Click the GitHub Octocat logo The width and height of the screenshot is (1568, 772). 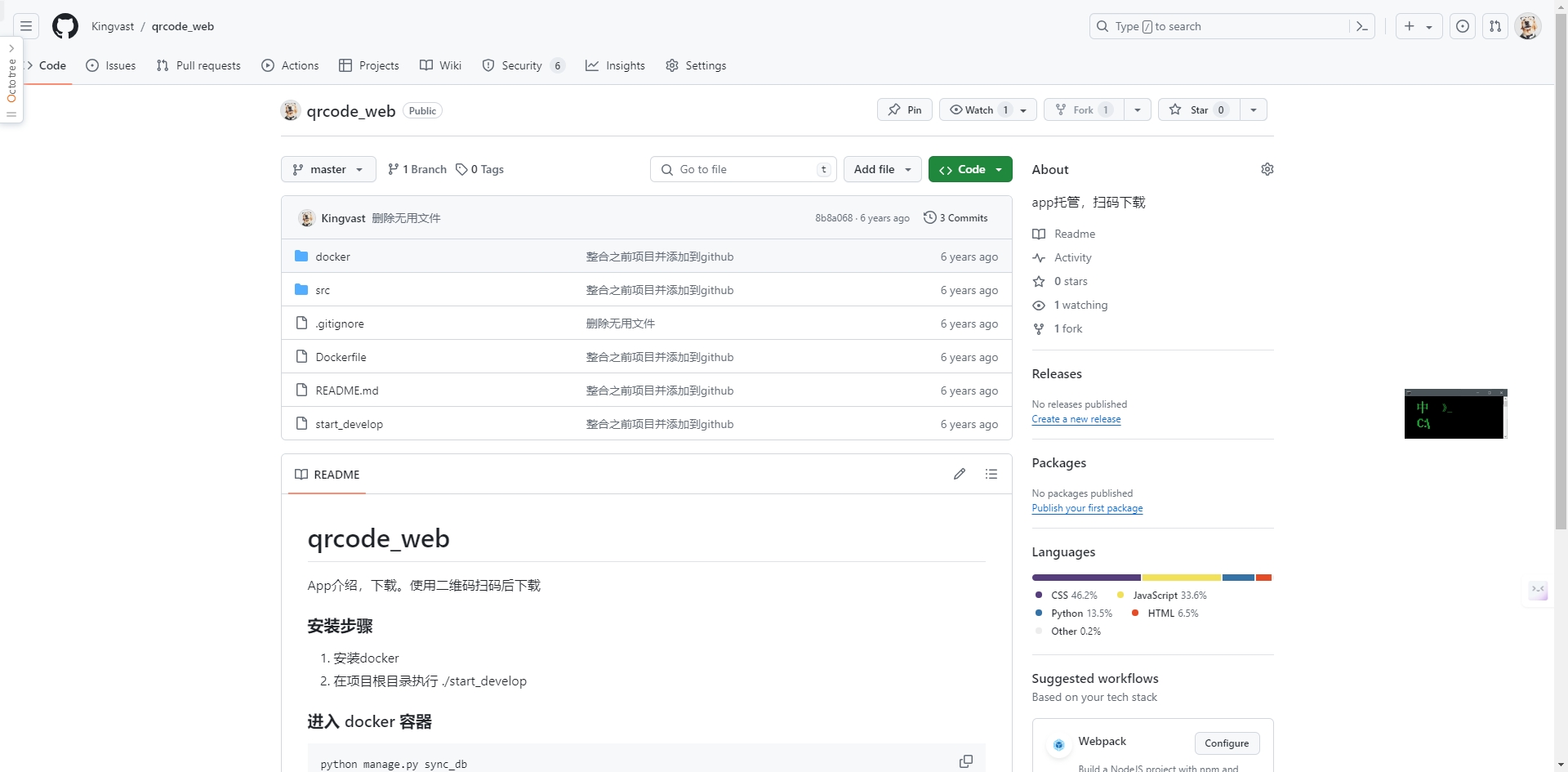point(65,26)
